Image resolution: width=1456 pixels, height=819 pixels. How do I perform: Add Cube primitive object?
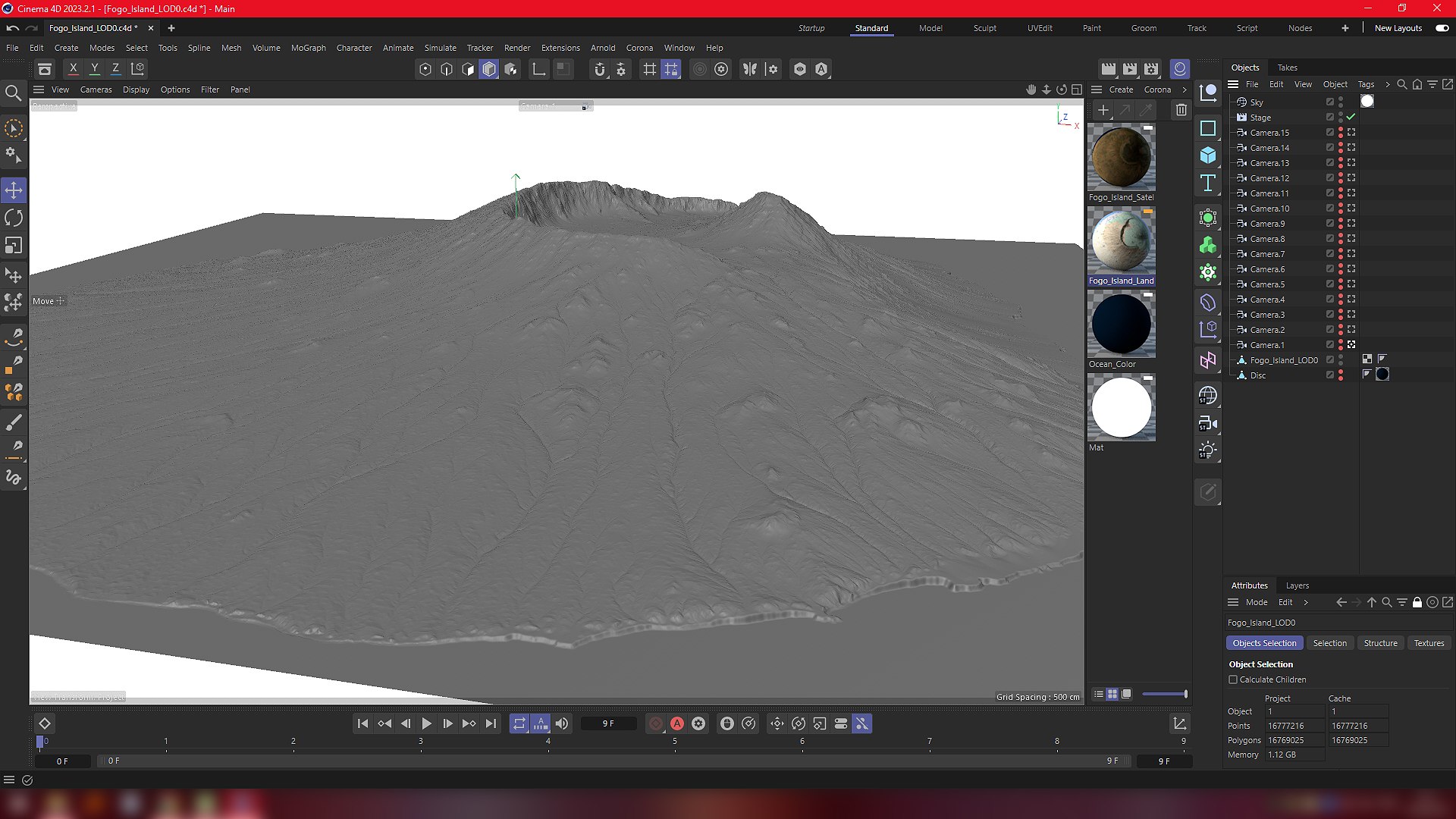pos(1208,155)
